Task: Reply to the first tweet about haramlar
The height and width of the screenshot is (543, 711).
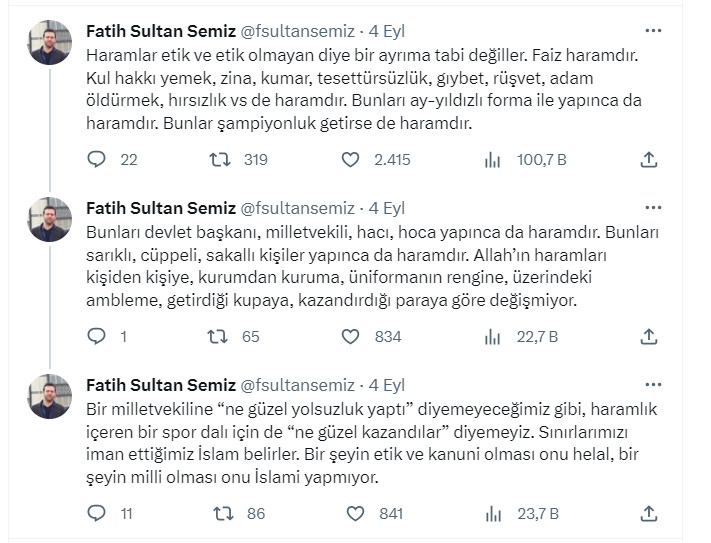Action: pyautogui.click(x=96, y=159)
